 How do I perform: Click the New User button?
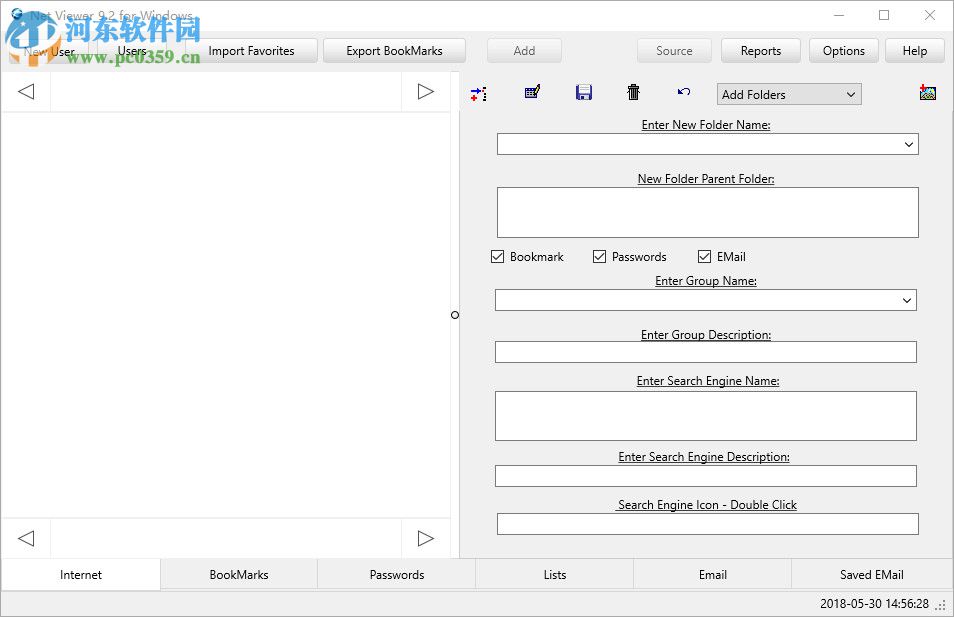[x=49, y=51]
